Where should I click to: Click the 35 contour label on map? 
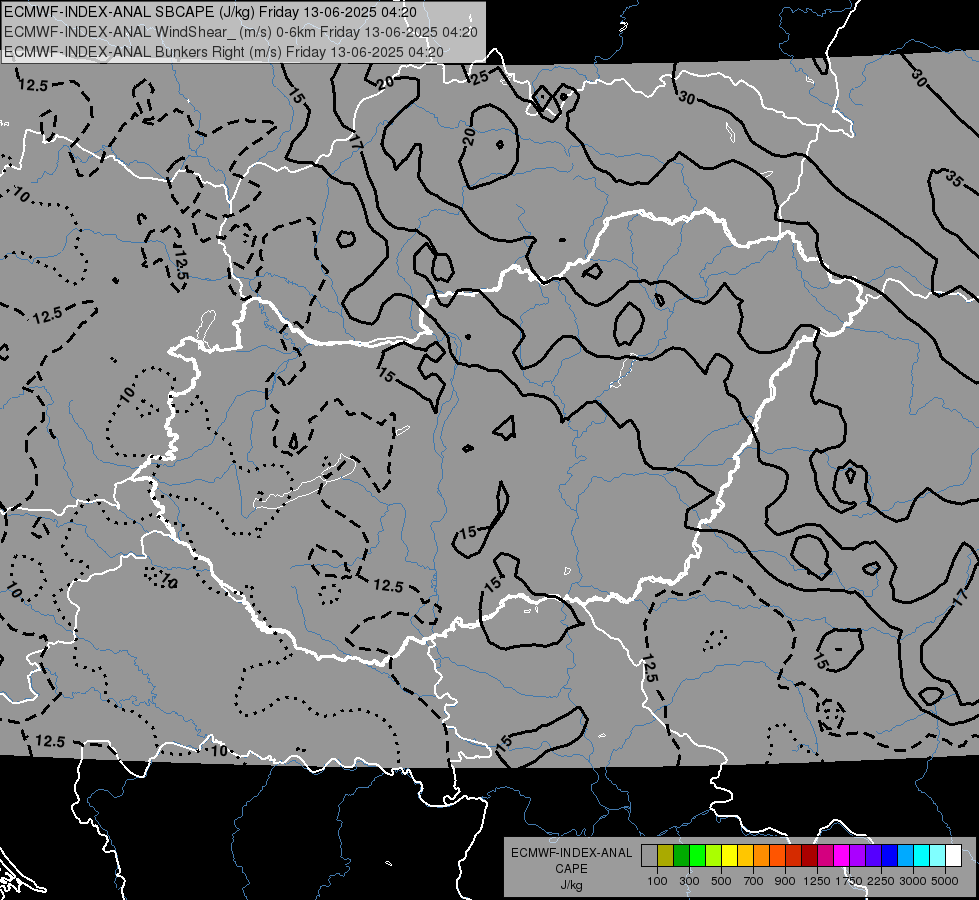pos(953,179)
